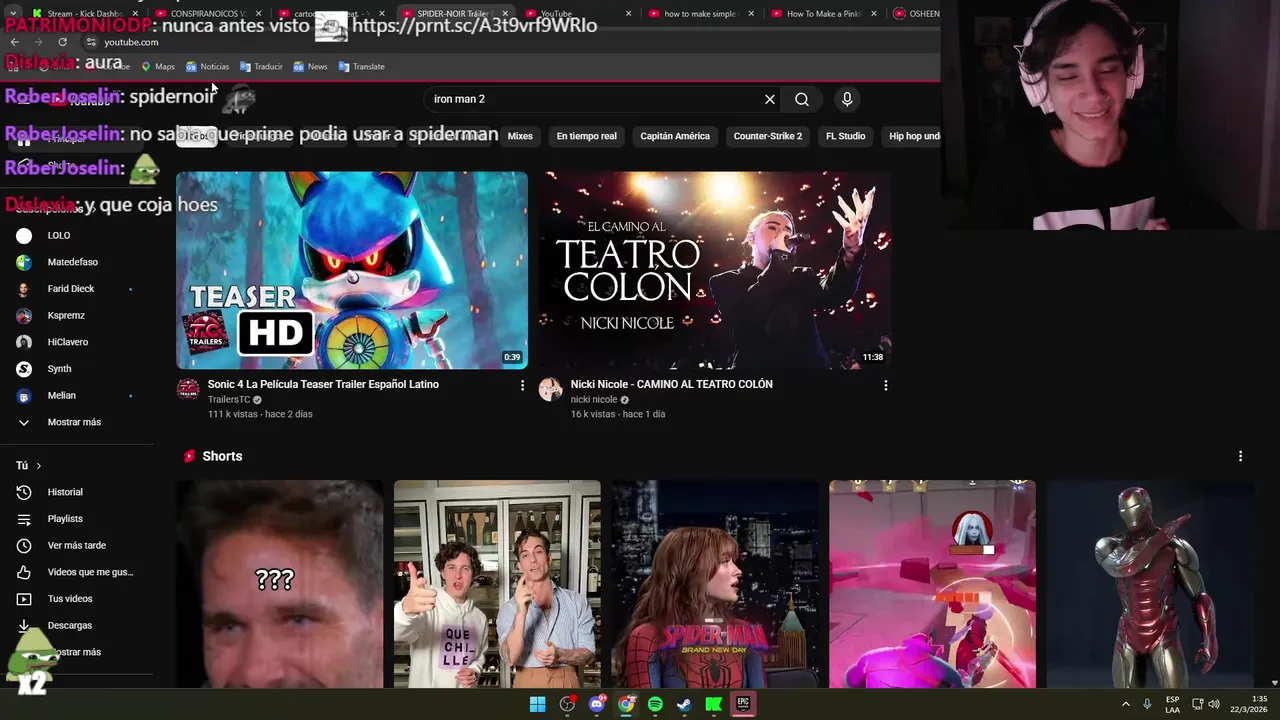The height and width of the screenshot is (720, 1280).
Task: Open the Kick app from the taskbar
Action: pos(714,704)
